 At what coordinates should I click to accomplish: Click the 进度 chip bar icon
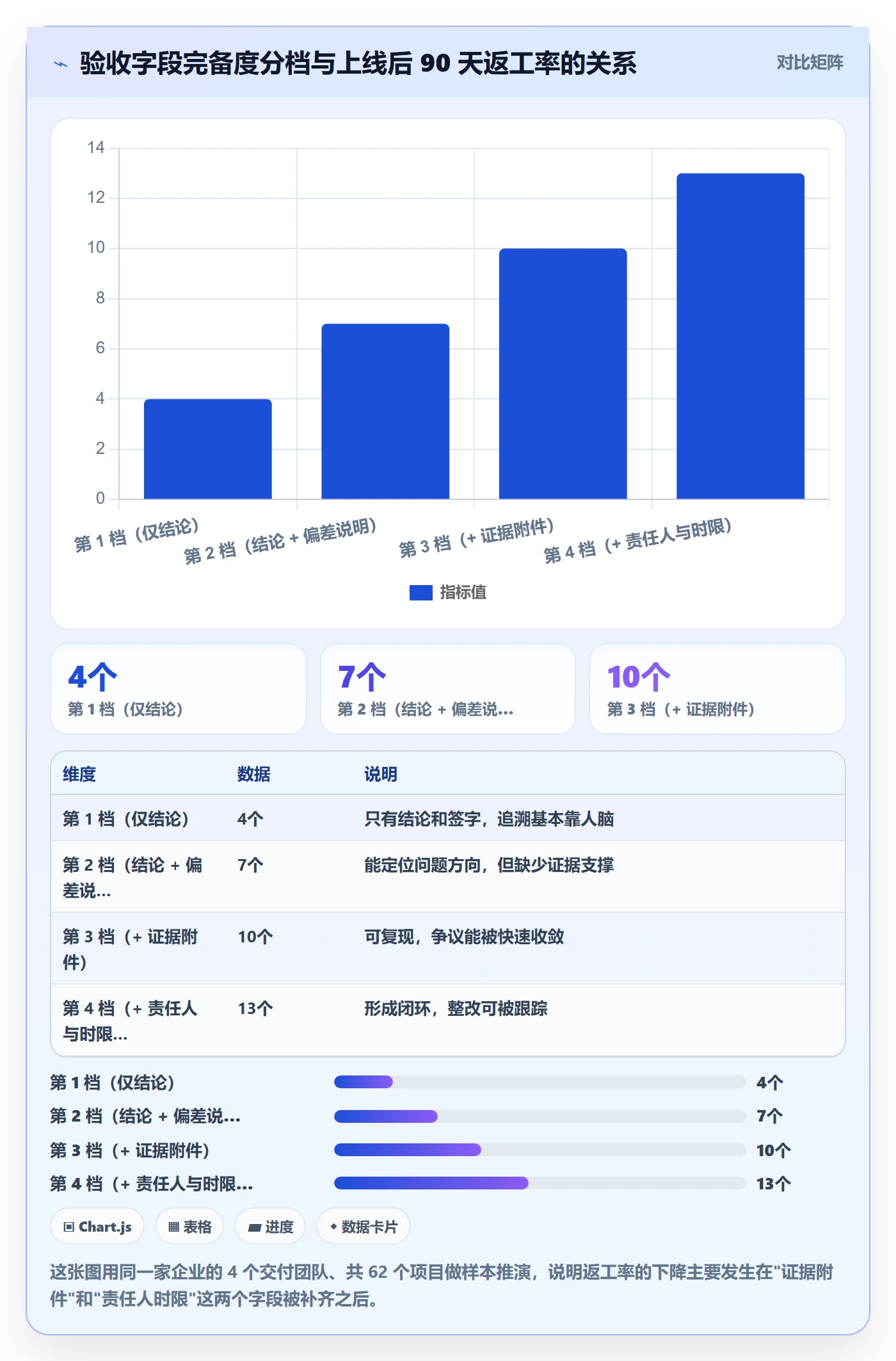click(255, 1228)
